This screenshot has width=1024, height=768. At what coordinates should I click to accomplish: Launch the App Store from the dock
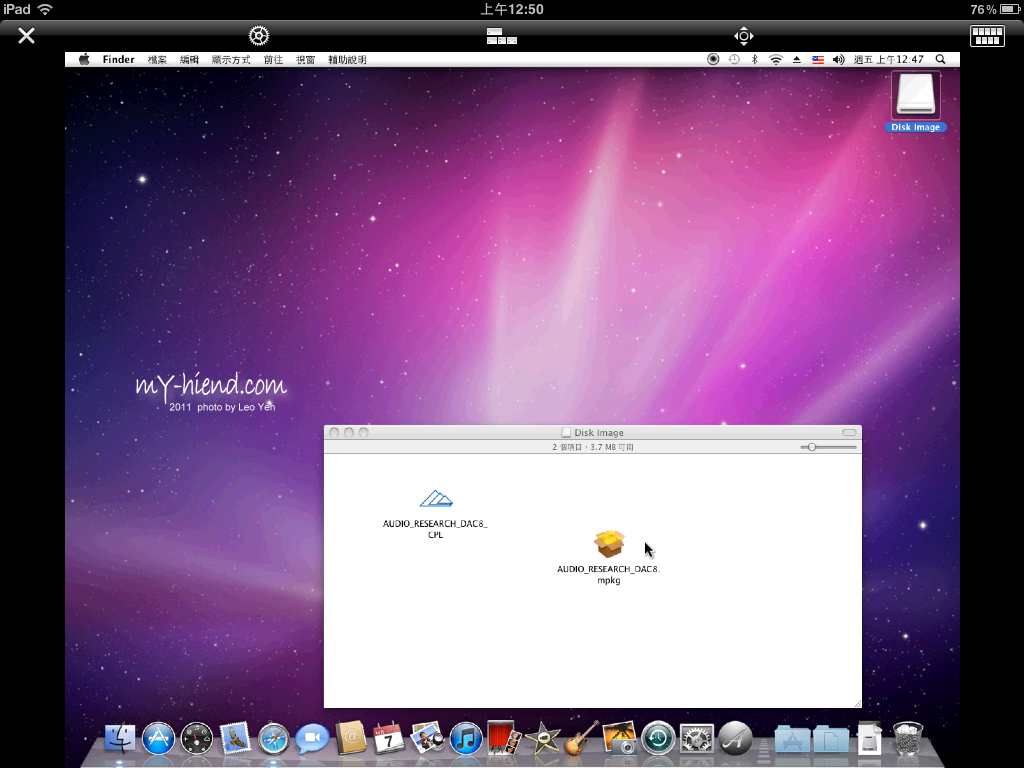tap(158, 739)
